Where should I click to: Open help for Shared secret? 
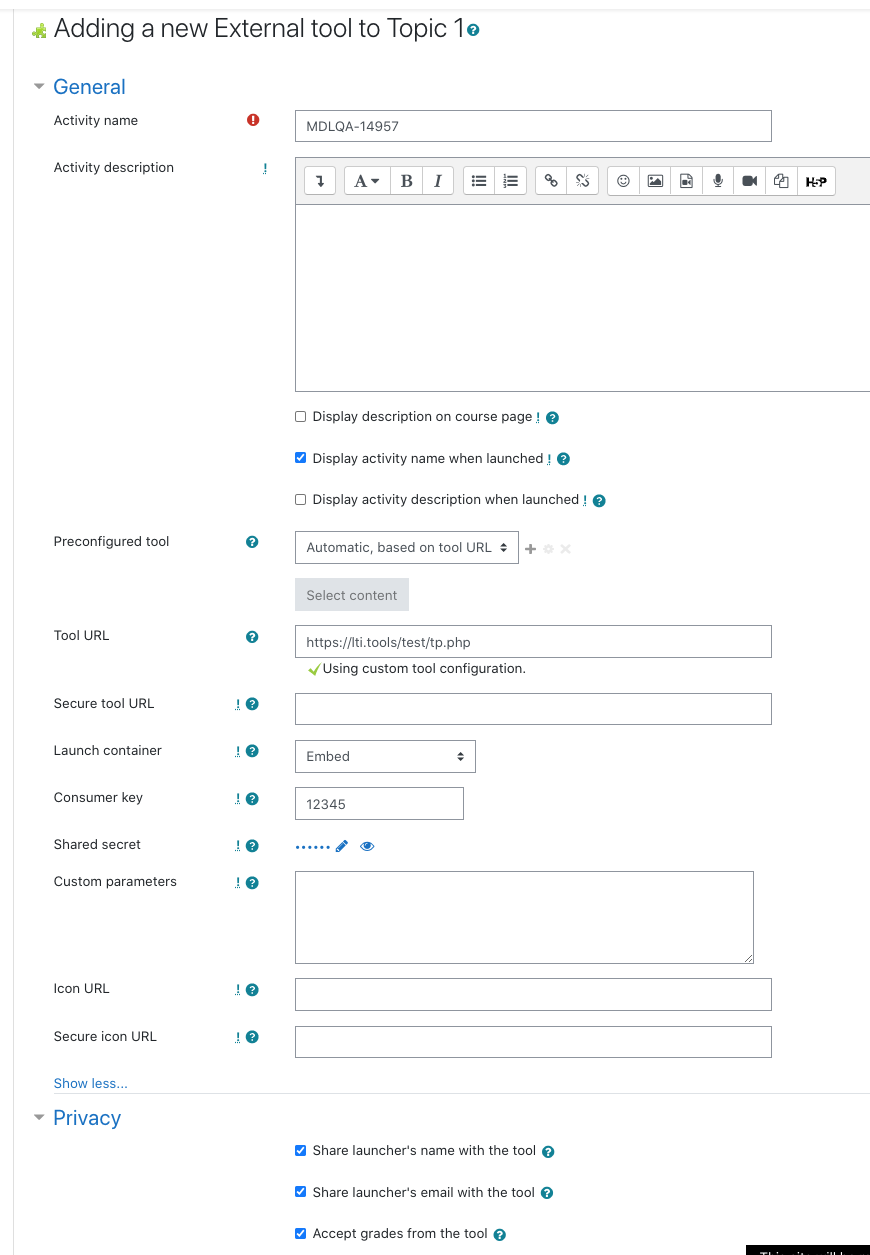point(252,846)
